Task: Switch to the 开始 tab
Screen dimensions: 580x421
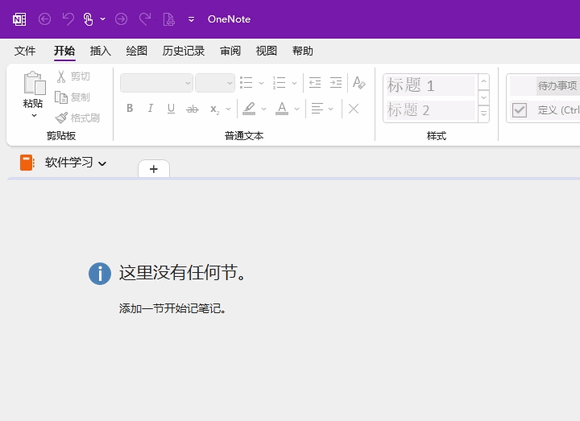Action: 64,51
